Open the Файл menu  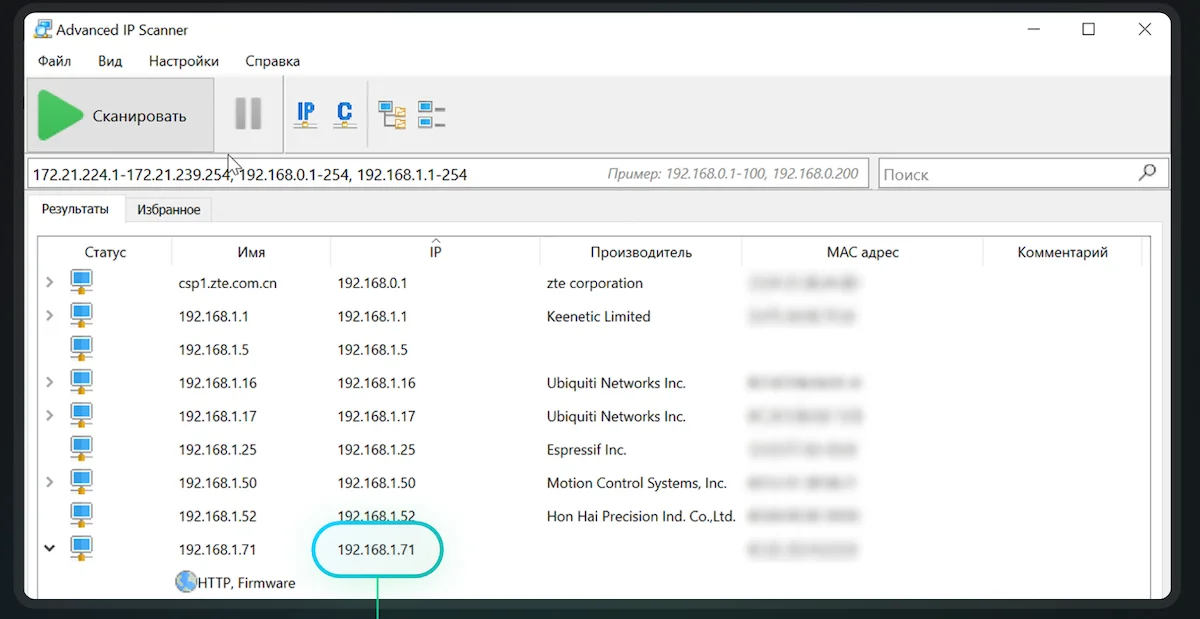pyautogui.click(x=54, y=61)
